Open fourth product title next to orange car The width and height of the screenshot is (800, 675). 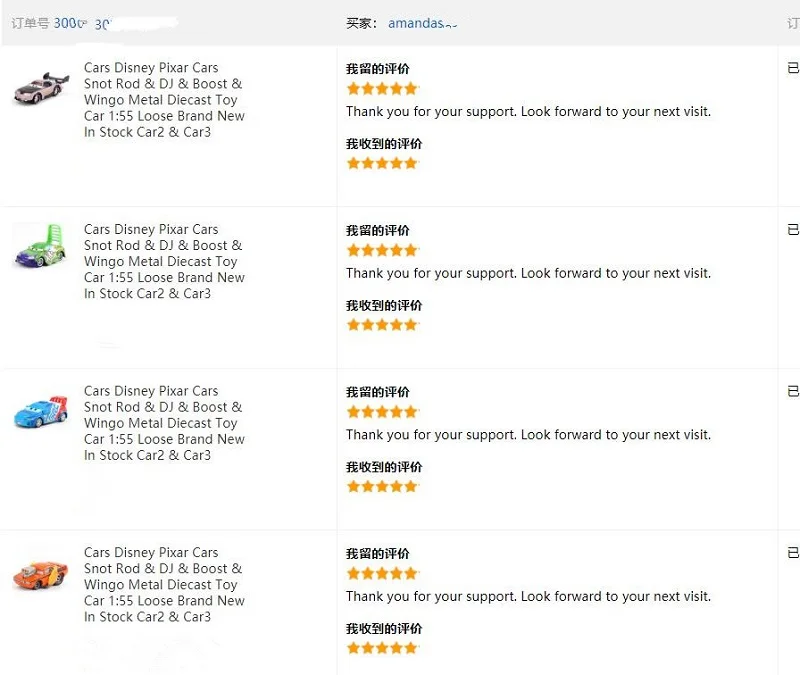coord(164,585)
